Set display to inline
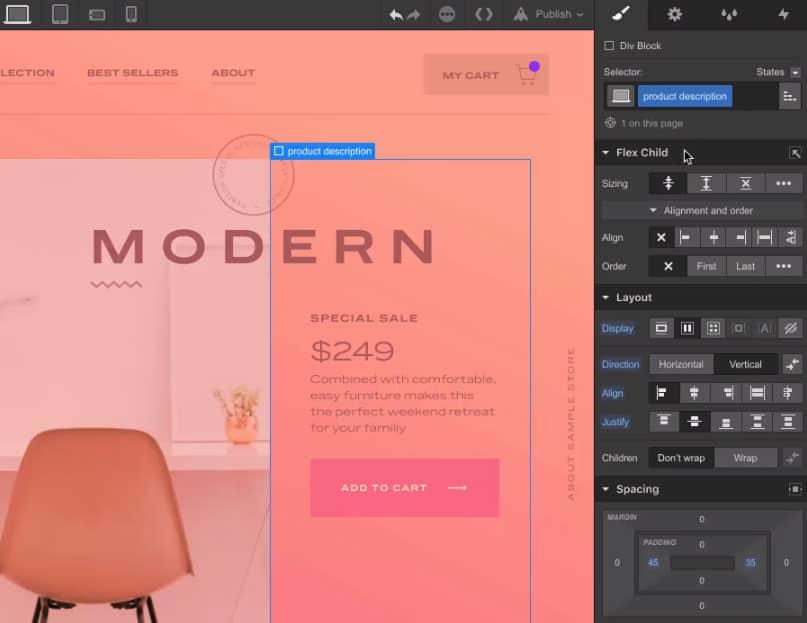 (x=764, y=328)
